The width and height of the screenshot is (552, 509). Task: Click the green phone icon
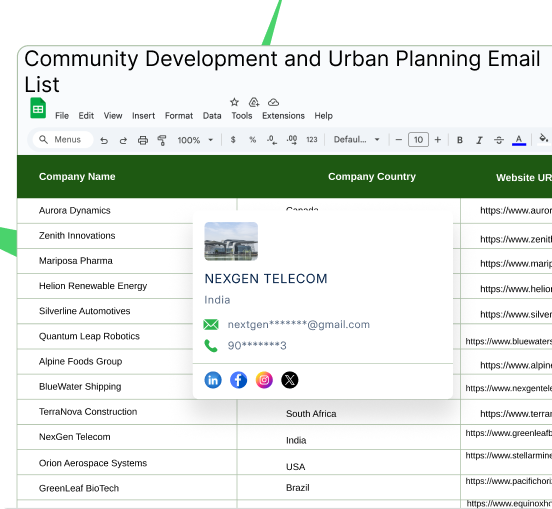211,346
